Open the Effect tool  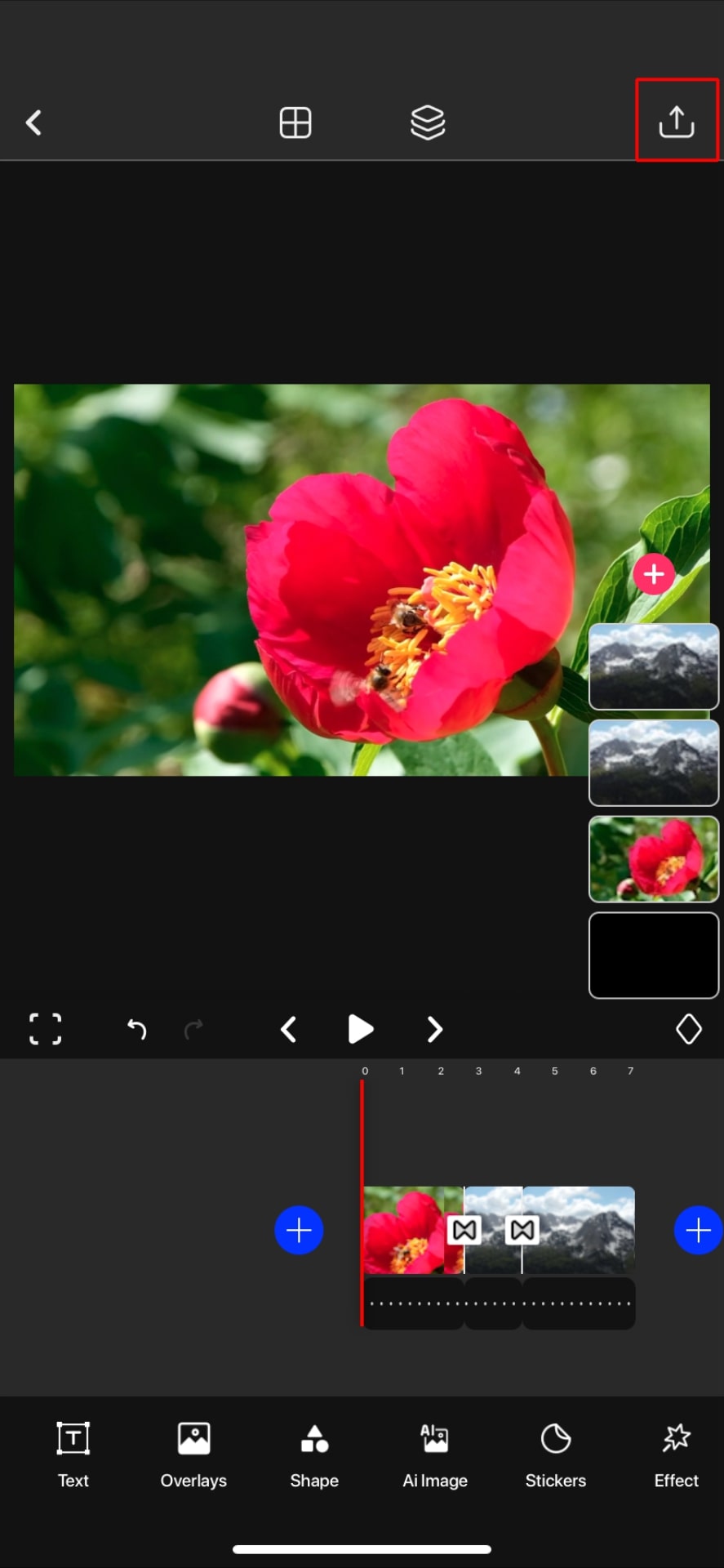[x=676, y=1454]
